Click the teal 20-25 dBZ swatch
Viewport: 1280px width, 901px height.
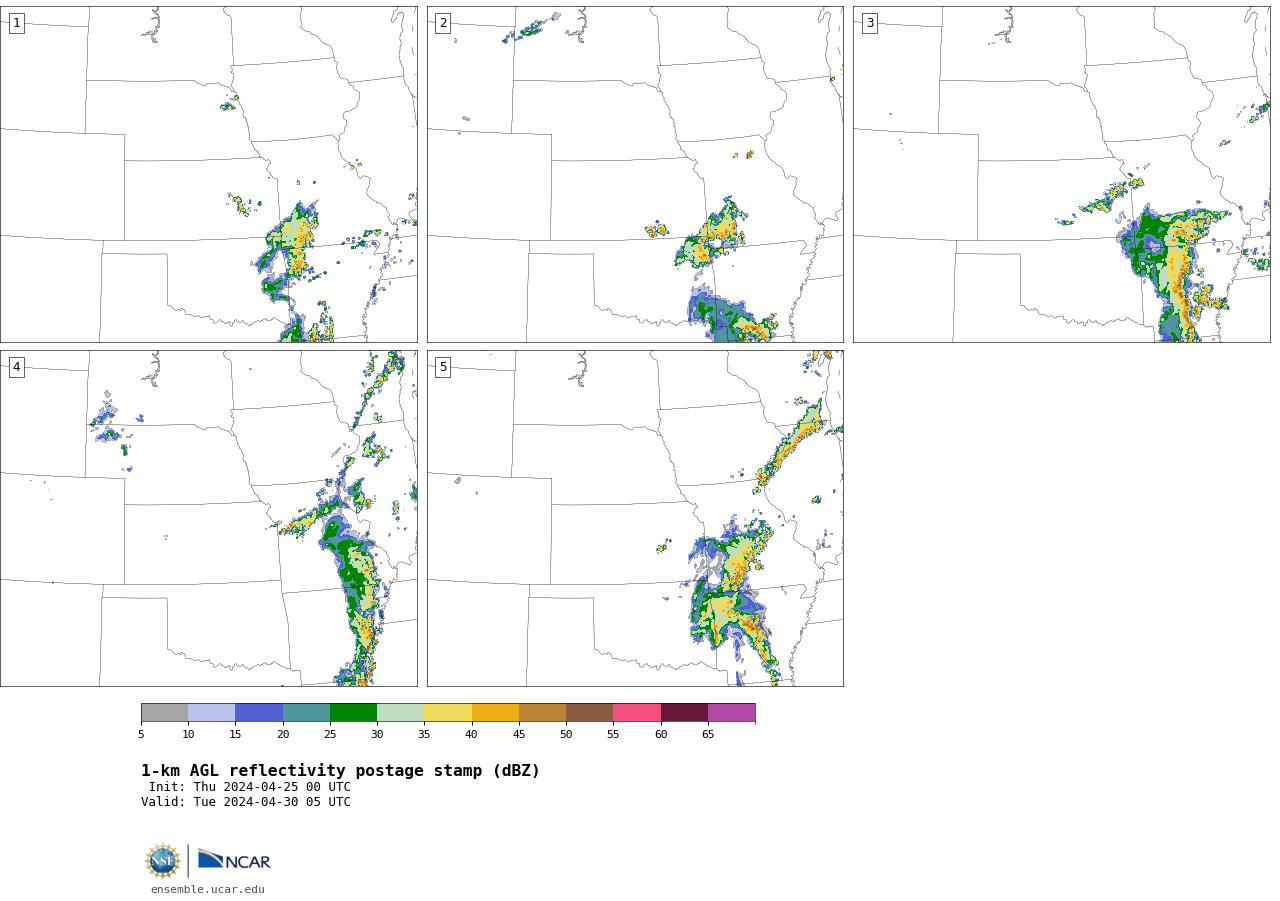coord(306,712)
